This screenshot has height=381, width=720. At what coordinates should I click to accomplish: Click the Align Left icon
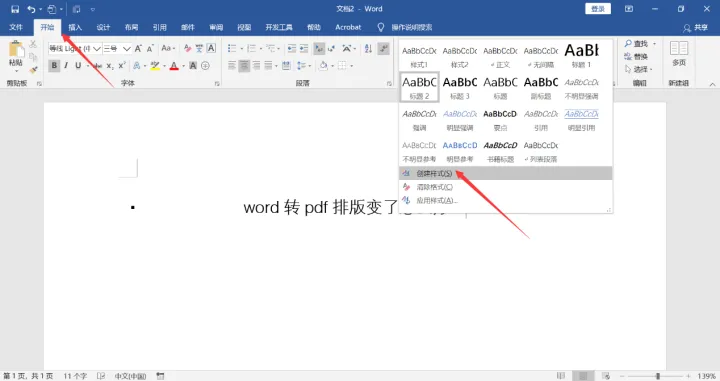pos(232,66)
